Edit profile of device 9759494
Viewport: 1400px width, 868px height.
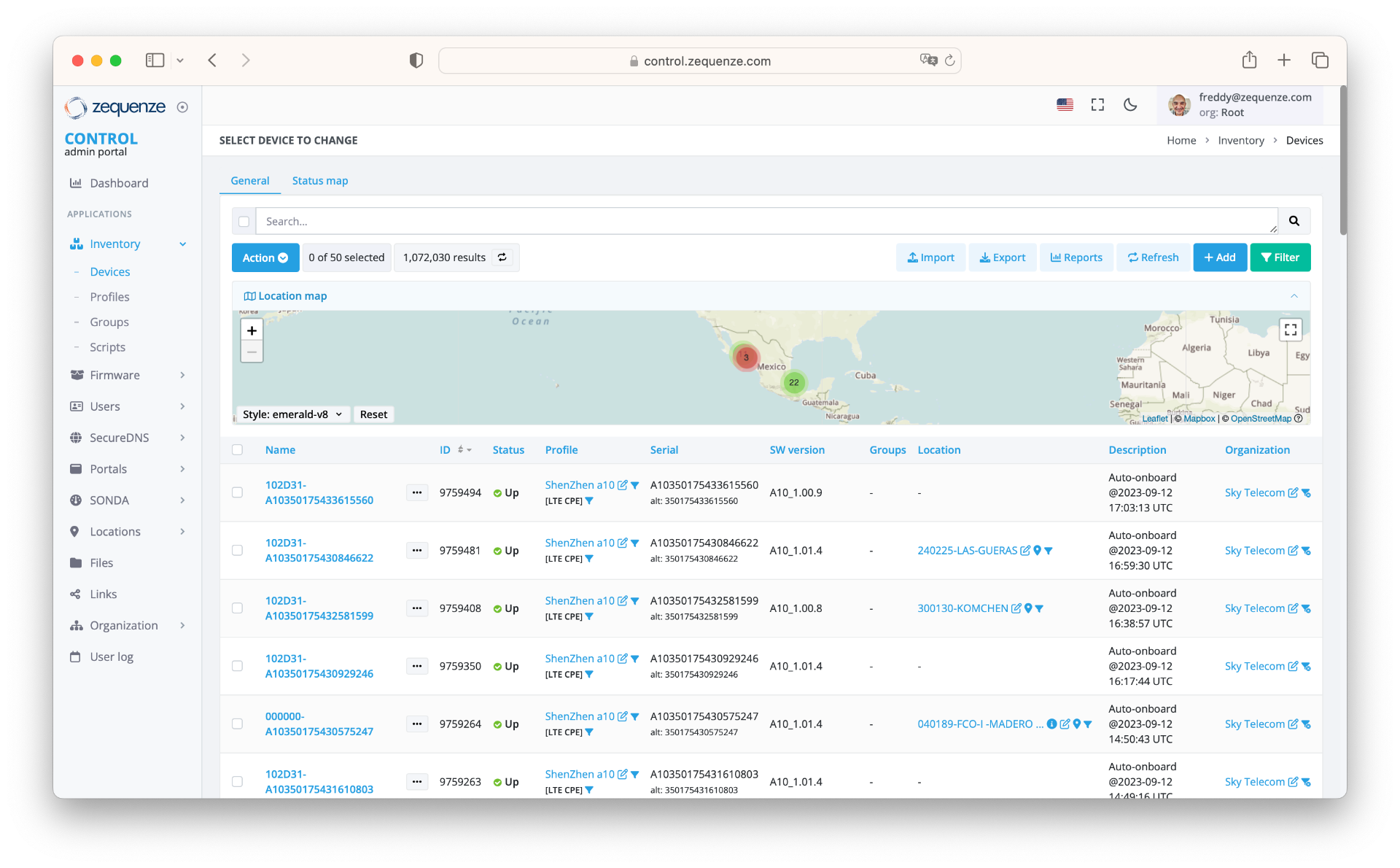coord(622,485)
